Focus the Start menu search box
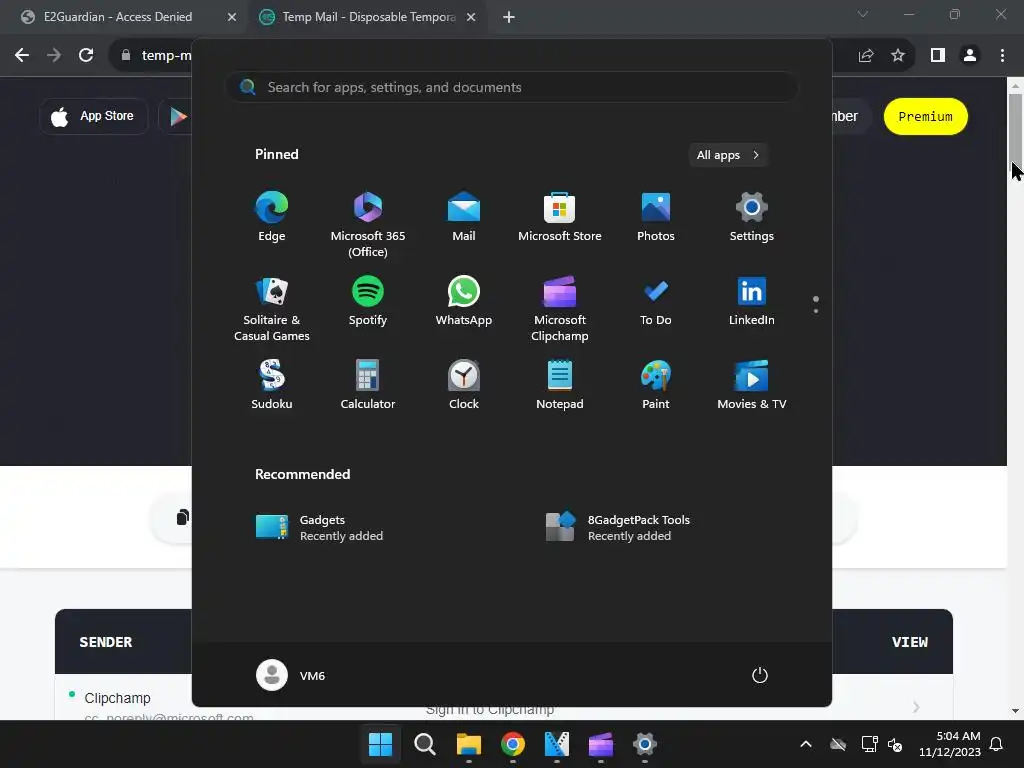 pyautogui.click(x=512, y=88)
